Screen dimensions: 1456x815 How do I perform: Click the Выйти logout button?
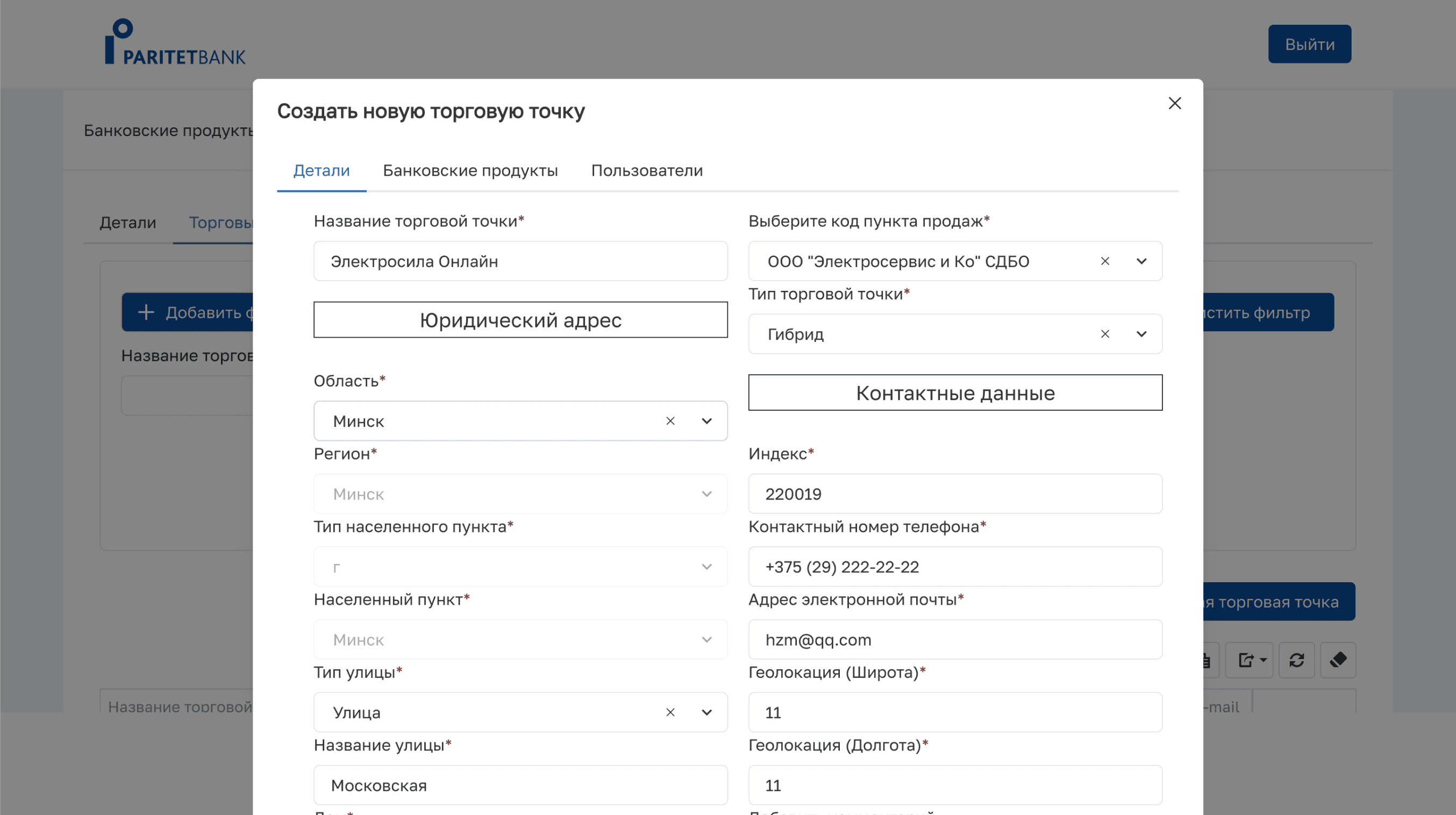pyautogui.click(x=1309, y=44)
